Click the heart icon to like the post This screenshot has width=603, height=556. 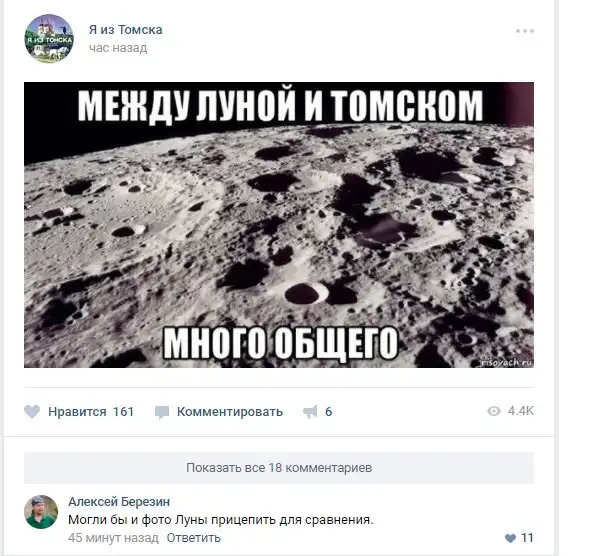(x=32, y=411)
